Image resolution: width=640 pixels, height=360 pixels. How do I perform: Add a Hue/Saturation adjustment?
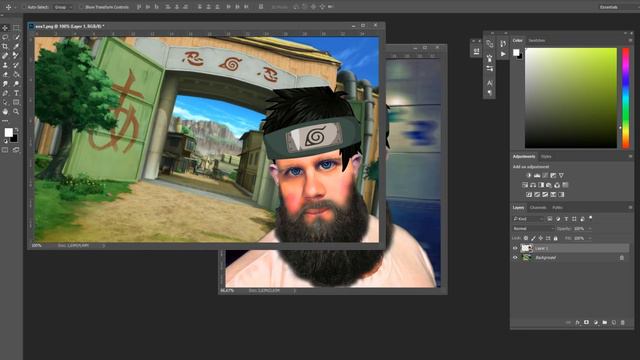525,185
